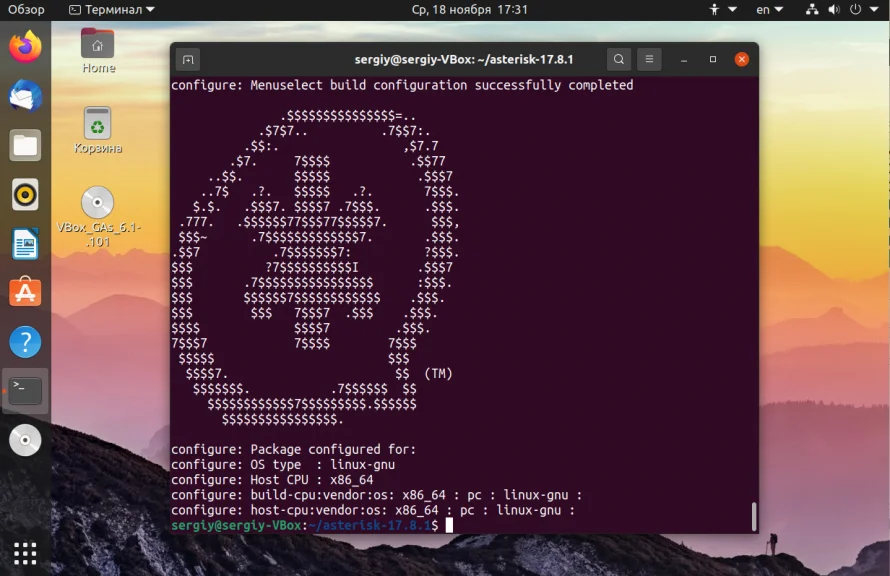The height and width of the screenshot is (576, 890).
Task: Open the optical disc icon in dock
Action: point(25,440)
